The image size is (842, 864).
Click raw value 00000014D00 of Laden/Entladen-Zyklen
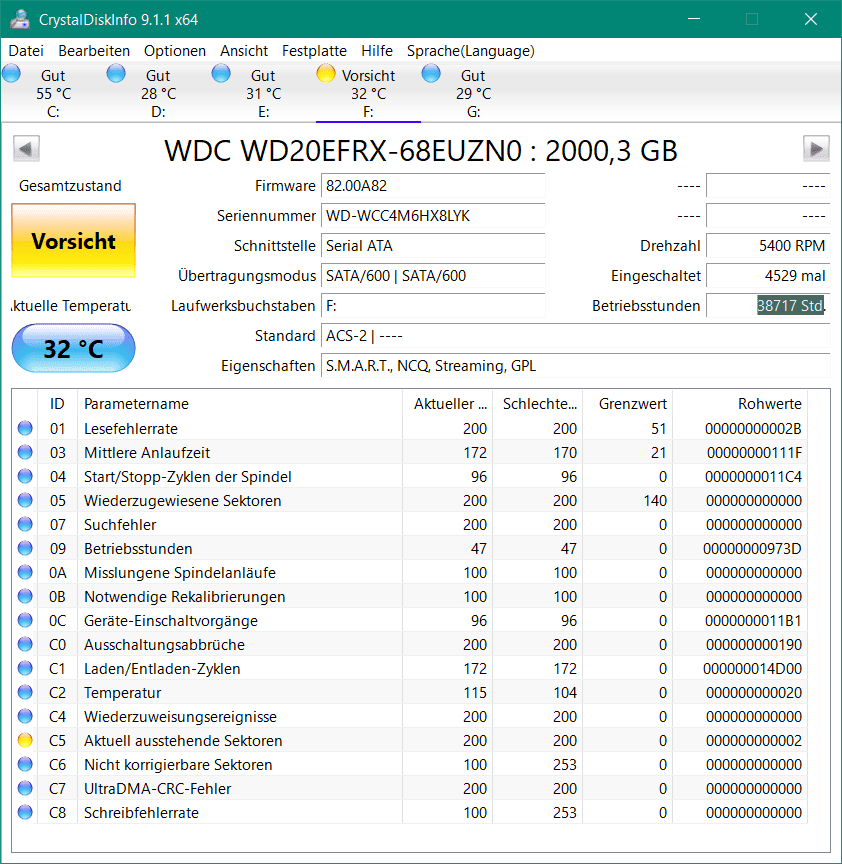tap(752, 668)
